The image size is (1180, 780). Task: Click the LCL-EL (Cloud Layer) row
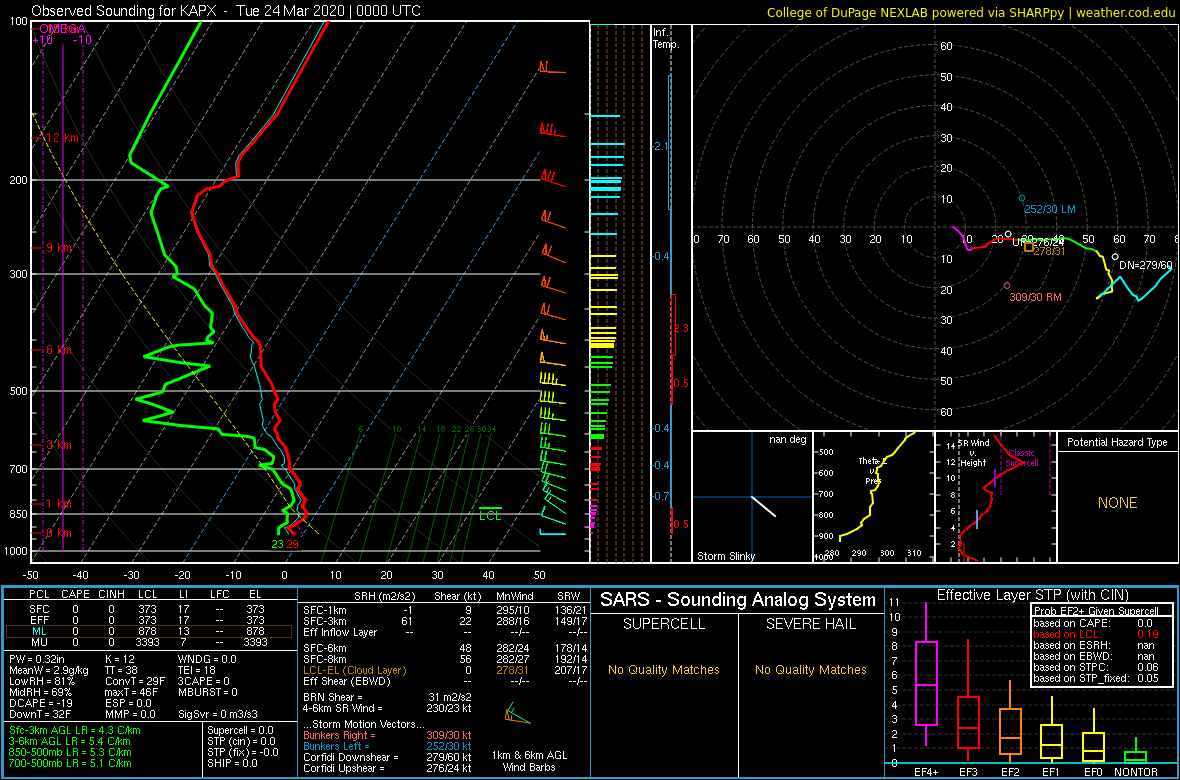coord(444,670)
